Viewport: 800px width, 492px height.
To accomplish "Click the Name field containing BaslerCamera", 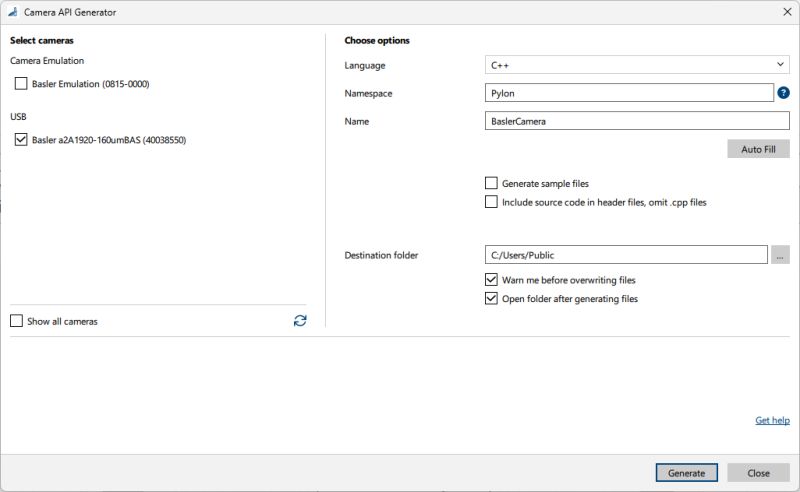I will pos(636,121).
